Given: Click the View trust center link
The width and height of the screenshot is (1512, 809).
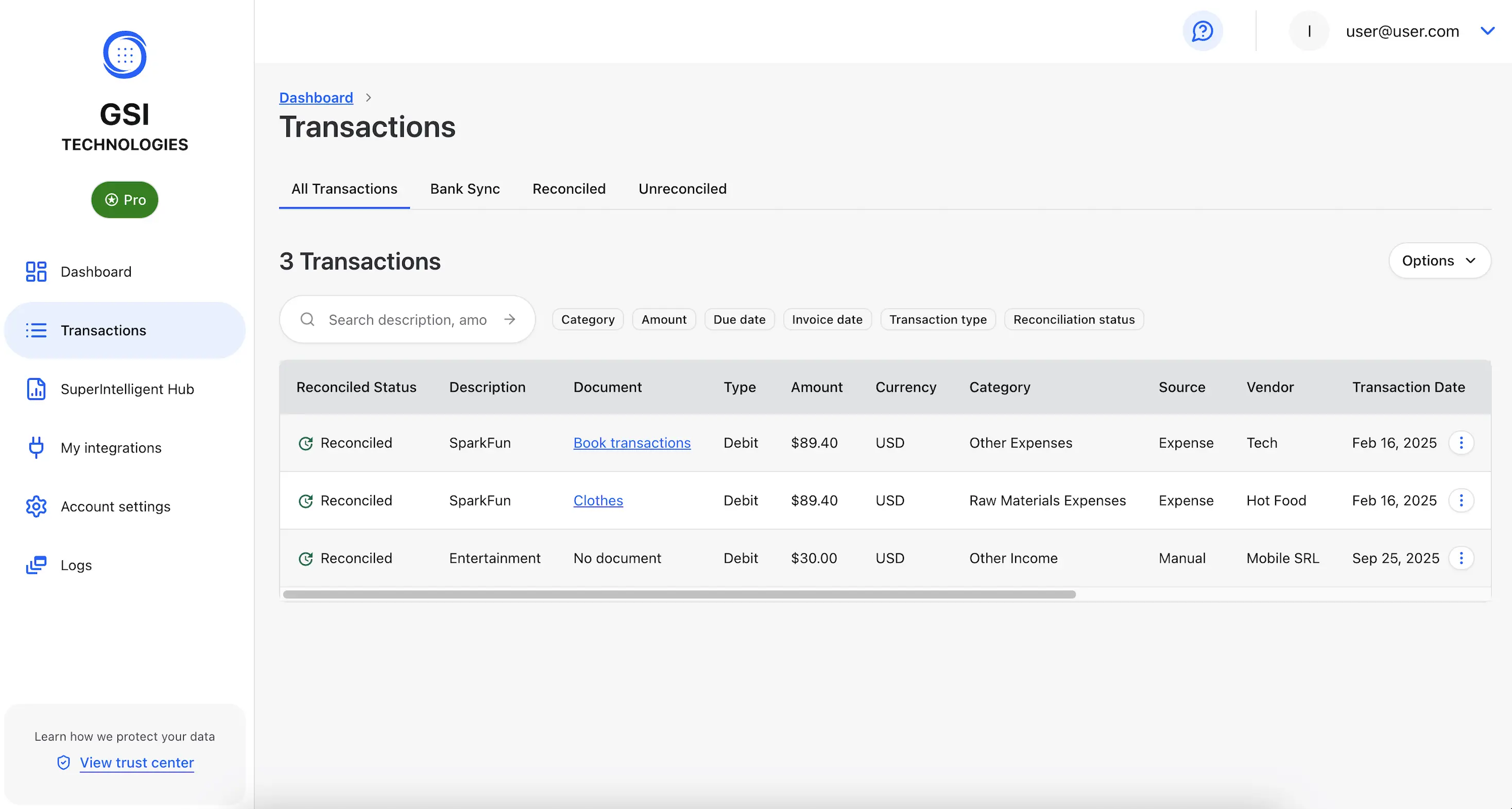Looking at the screenshot, I should click(136, 762).
